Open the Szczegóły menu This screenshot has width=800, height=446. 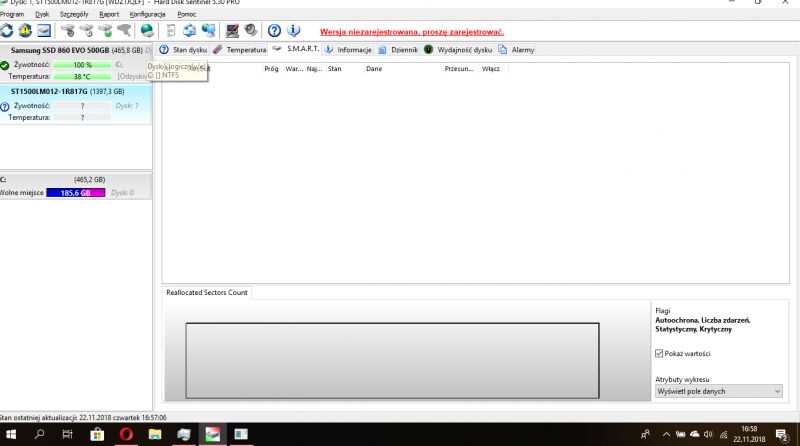[74, 14]
